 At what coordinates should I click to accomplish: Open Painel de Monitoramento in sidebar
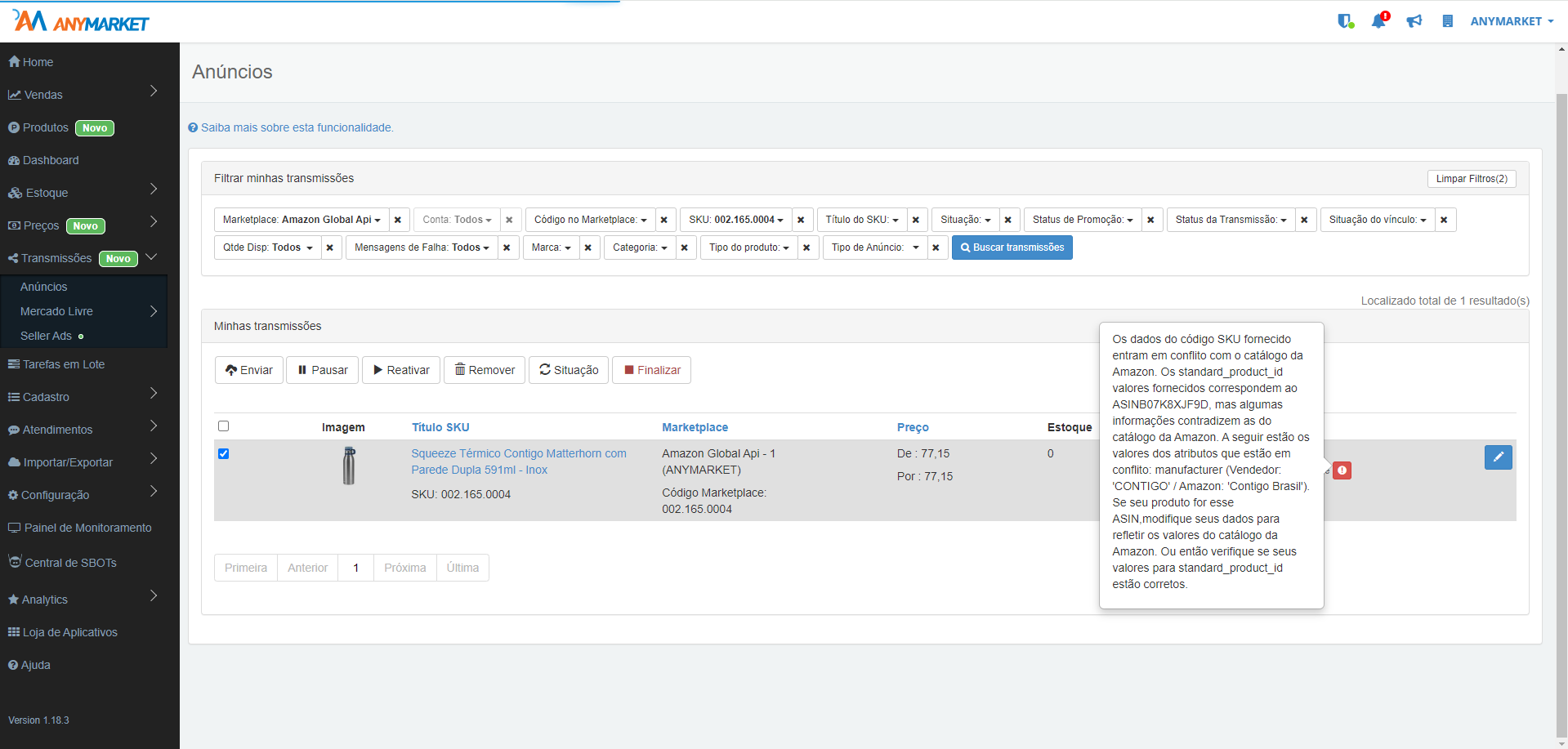80,528
